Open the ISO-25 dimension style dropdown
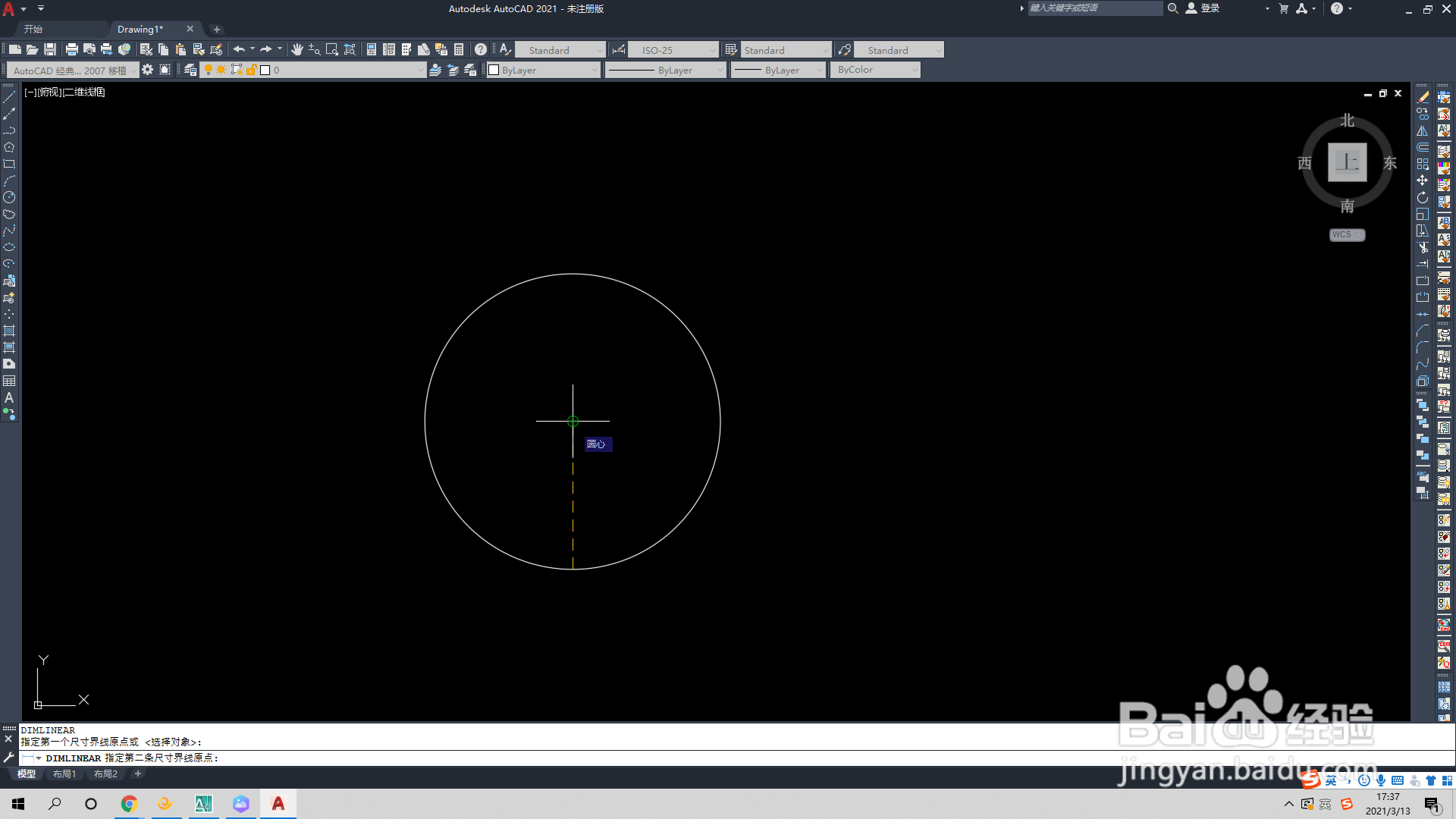The width and height of the screenshot is (1456, 819). [673, 50]
